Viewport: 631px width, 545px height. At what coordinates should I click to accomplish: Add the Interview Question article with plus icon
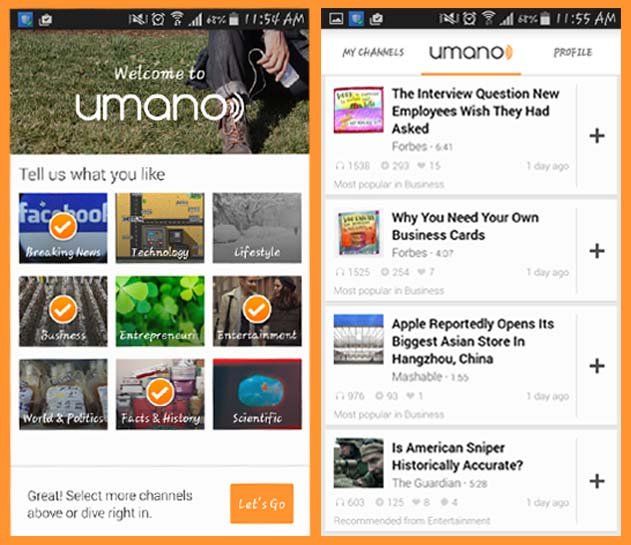coord(597,136)
